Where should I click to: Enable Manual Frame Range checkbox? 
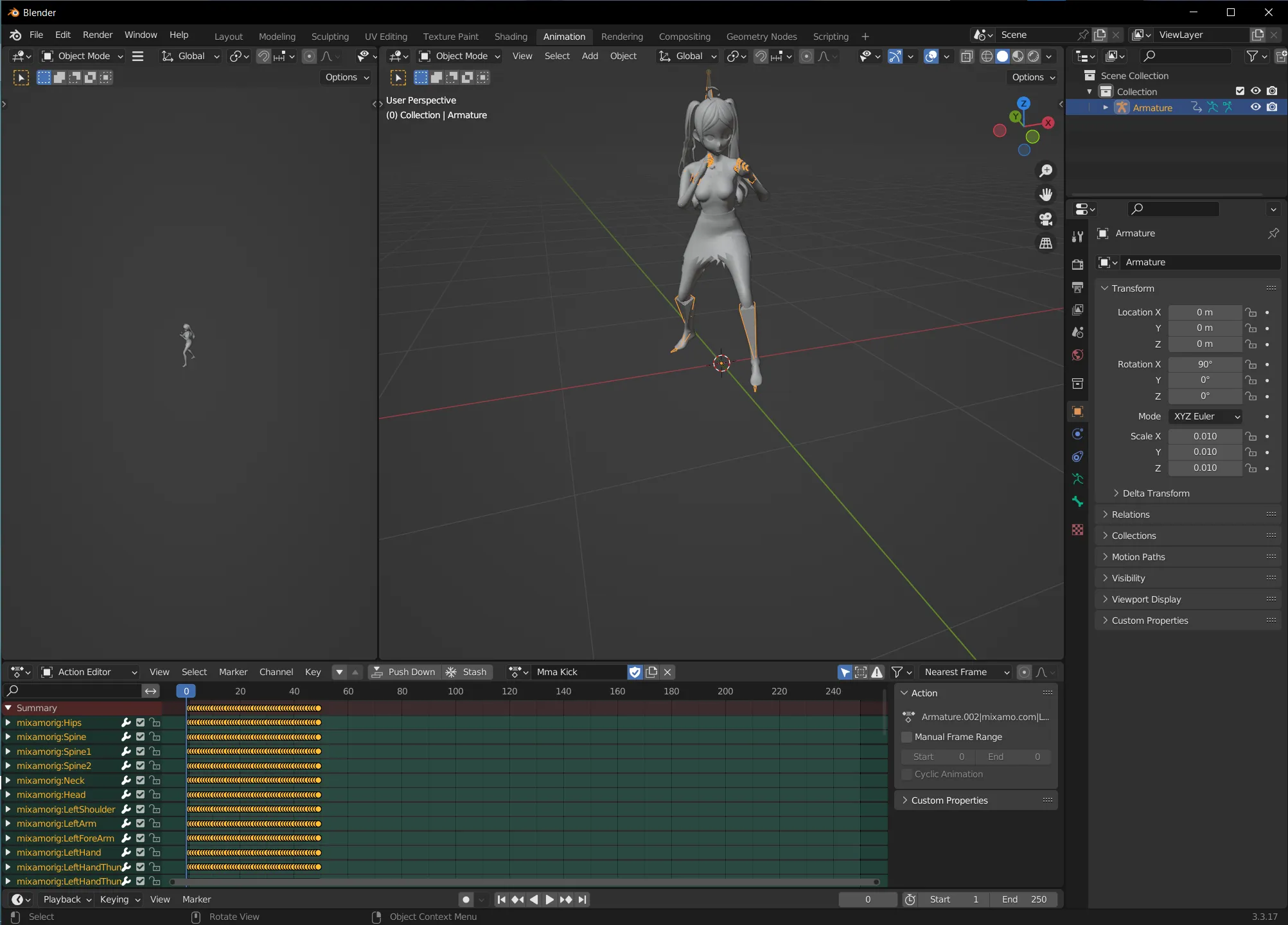click(907, 737)
